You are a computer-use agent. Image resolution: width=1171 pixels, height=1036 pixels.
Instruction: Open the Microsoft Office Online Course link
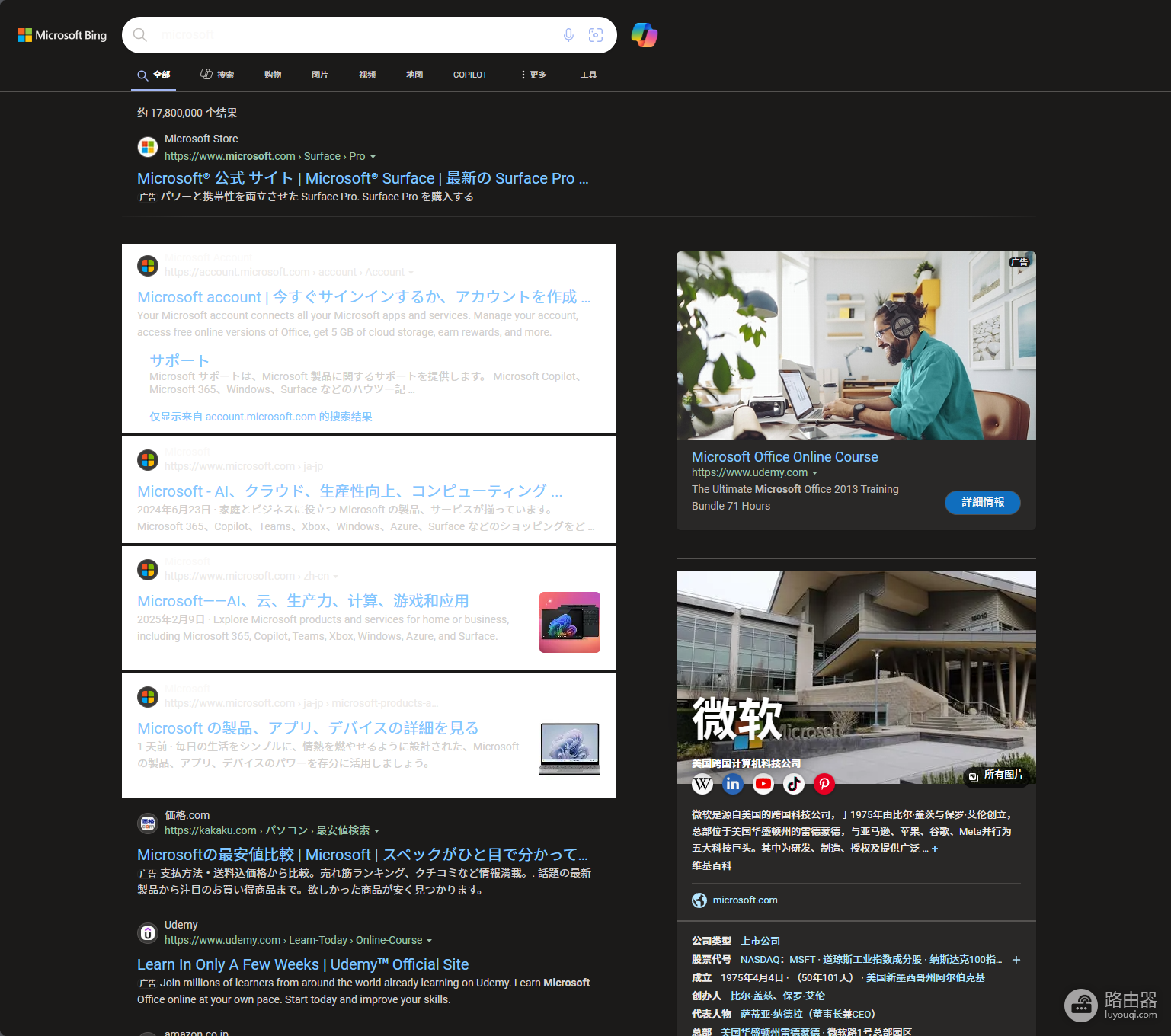[x=785, y=457]
